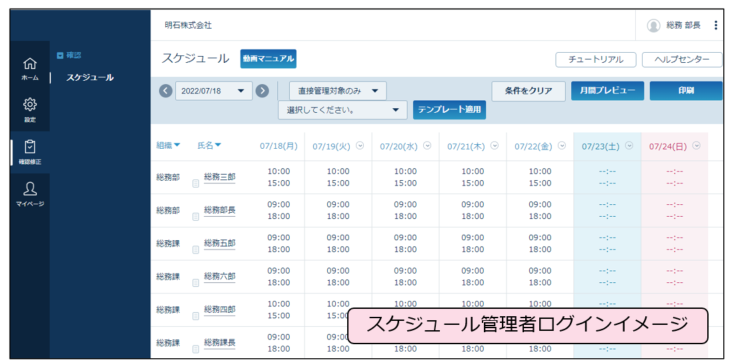This screenshot has height=363, width=731.
Task: Click the note icon beside 総務三郎
Action: 196,184
